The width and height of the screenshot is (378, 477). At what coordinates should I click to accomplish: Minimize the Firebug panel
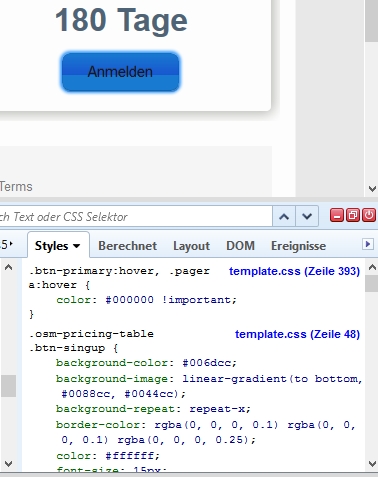coord(337,215)
